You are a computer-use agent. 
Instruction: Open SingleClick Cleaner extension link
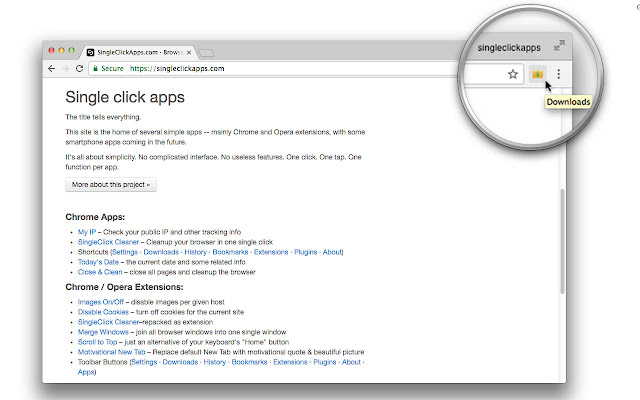click(x=108, y=322)
